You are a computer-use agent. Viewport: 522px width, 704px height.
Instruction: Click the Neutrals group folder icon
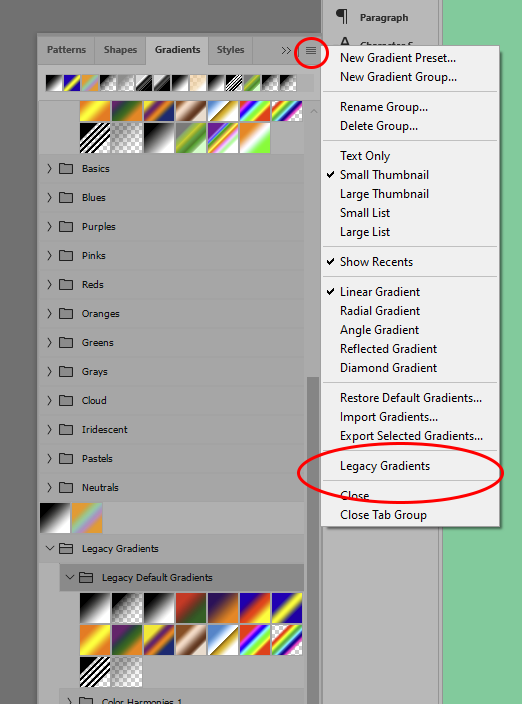pos(66,487)
